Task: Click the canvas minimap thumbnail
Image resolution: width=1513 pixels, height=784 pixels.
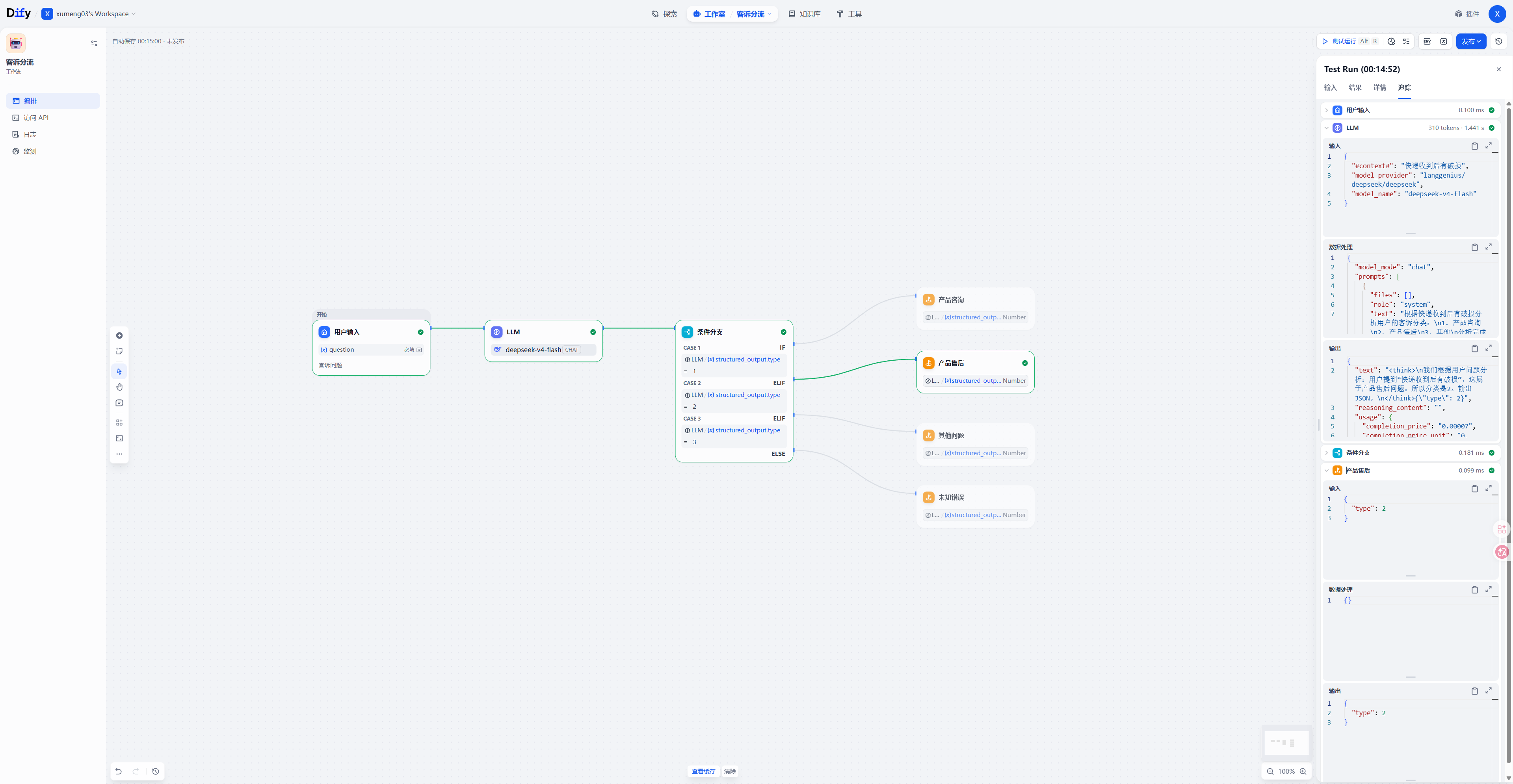Action: click(x=1286, y=743)
